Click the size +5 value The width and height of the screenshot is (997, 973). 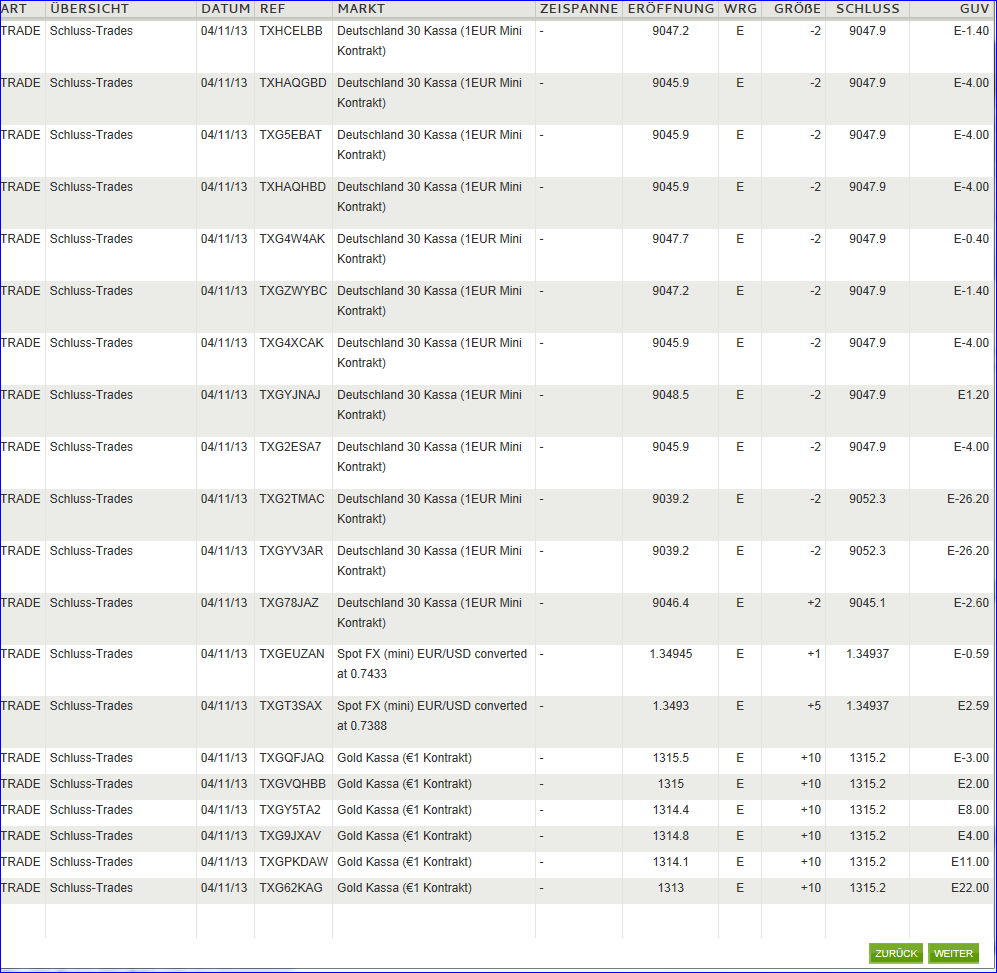pyautogui.click(x=814, y=706)
